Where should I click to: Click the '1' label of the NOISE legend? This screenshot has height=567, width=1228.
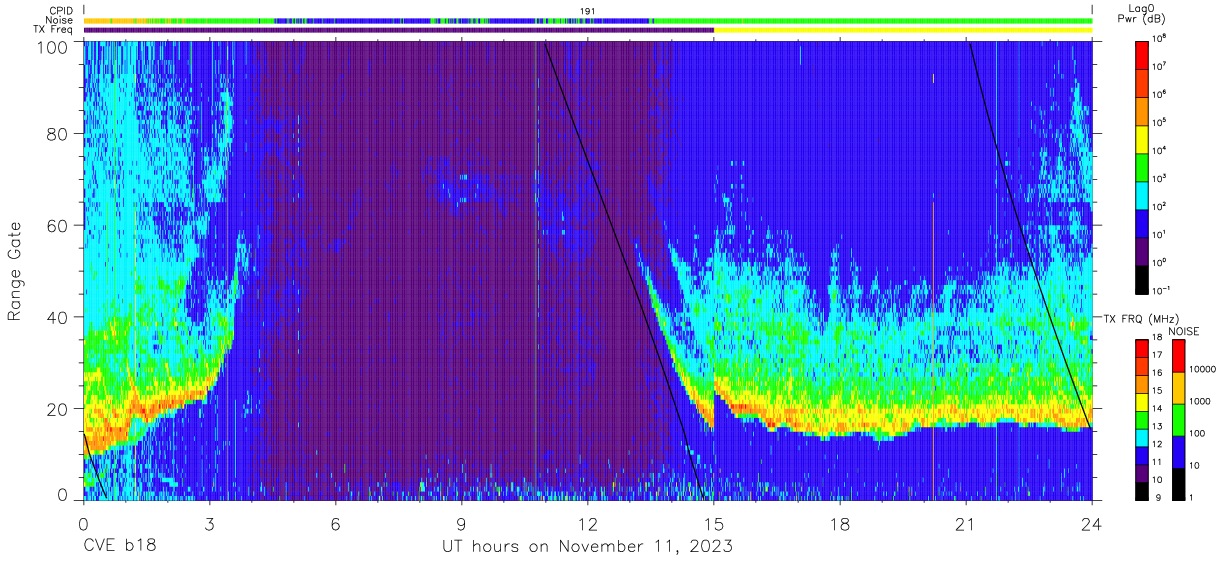pos(1193,498)
